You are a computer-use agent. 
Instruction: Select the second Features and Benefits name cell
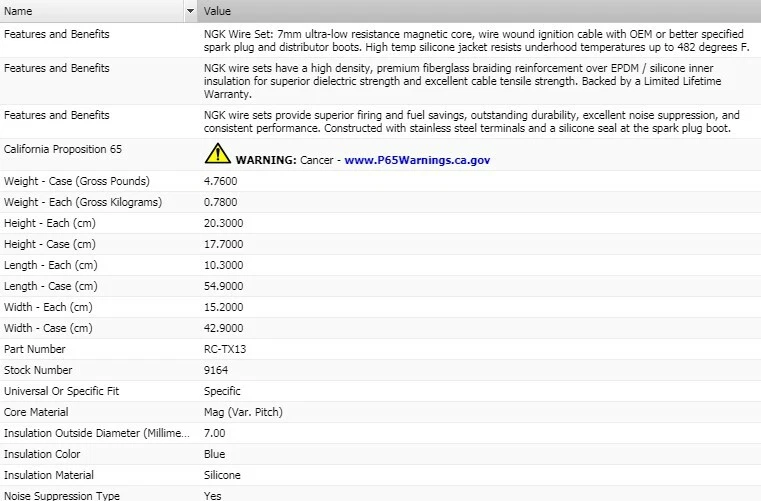56,68
